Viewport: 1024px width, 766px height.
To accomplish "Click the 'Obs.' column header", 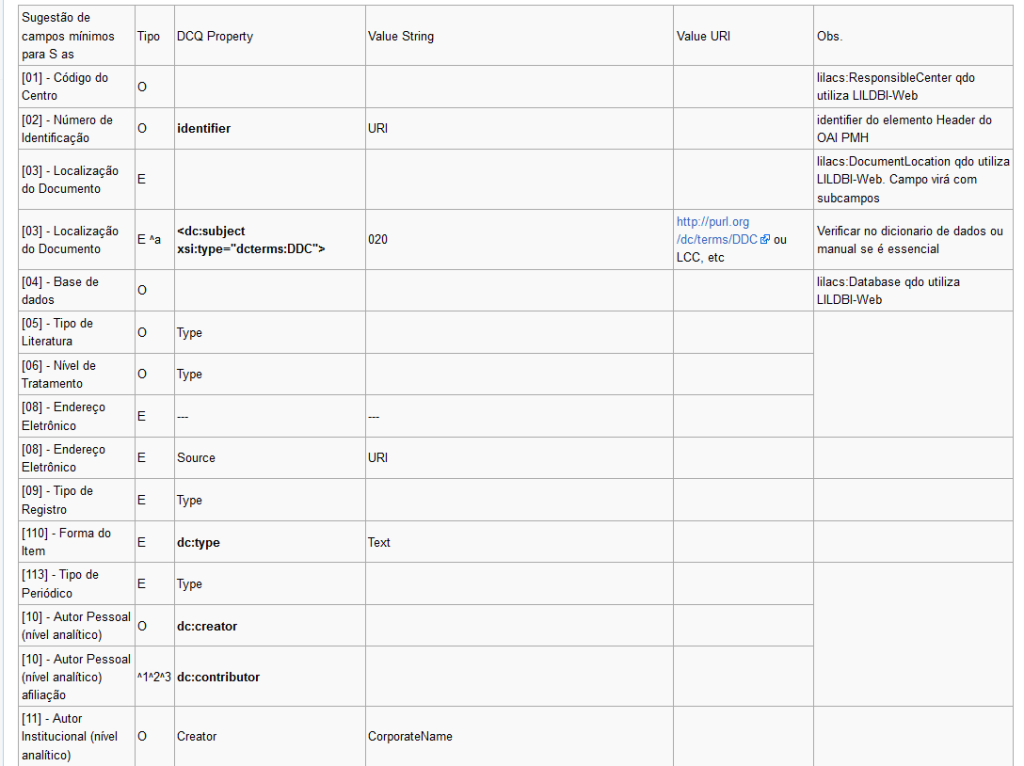I will [x=913, y=36].
